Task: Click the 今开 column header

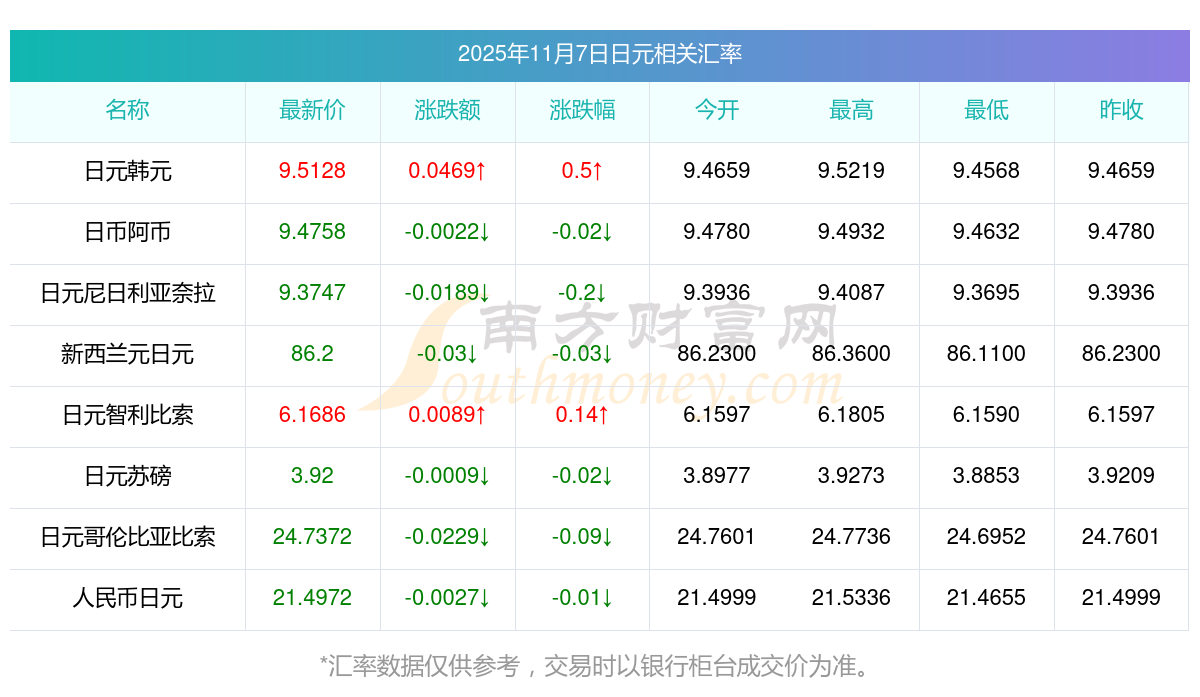Action: 717,110
